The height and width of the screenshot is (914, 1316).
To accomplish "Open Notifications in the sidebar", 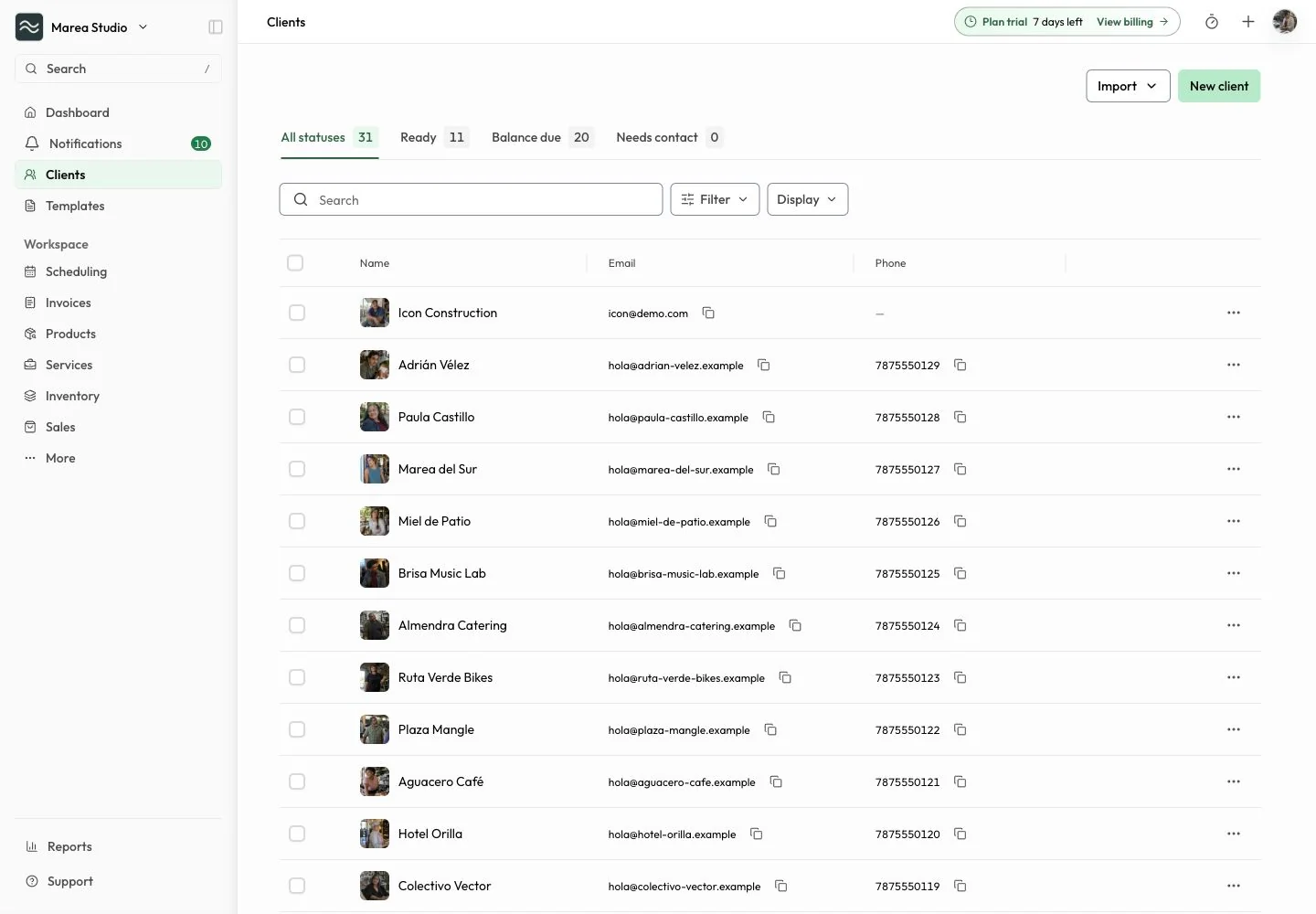I will tap(118, 143).
